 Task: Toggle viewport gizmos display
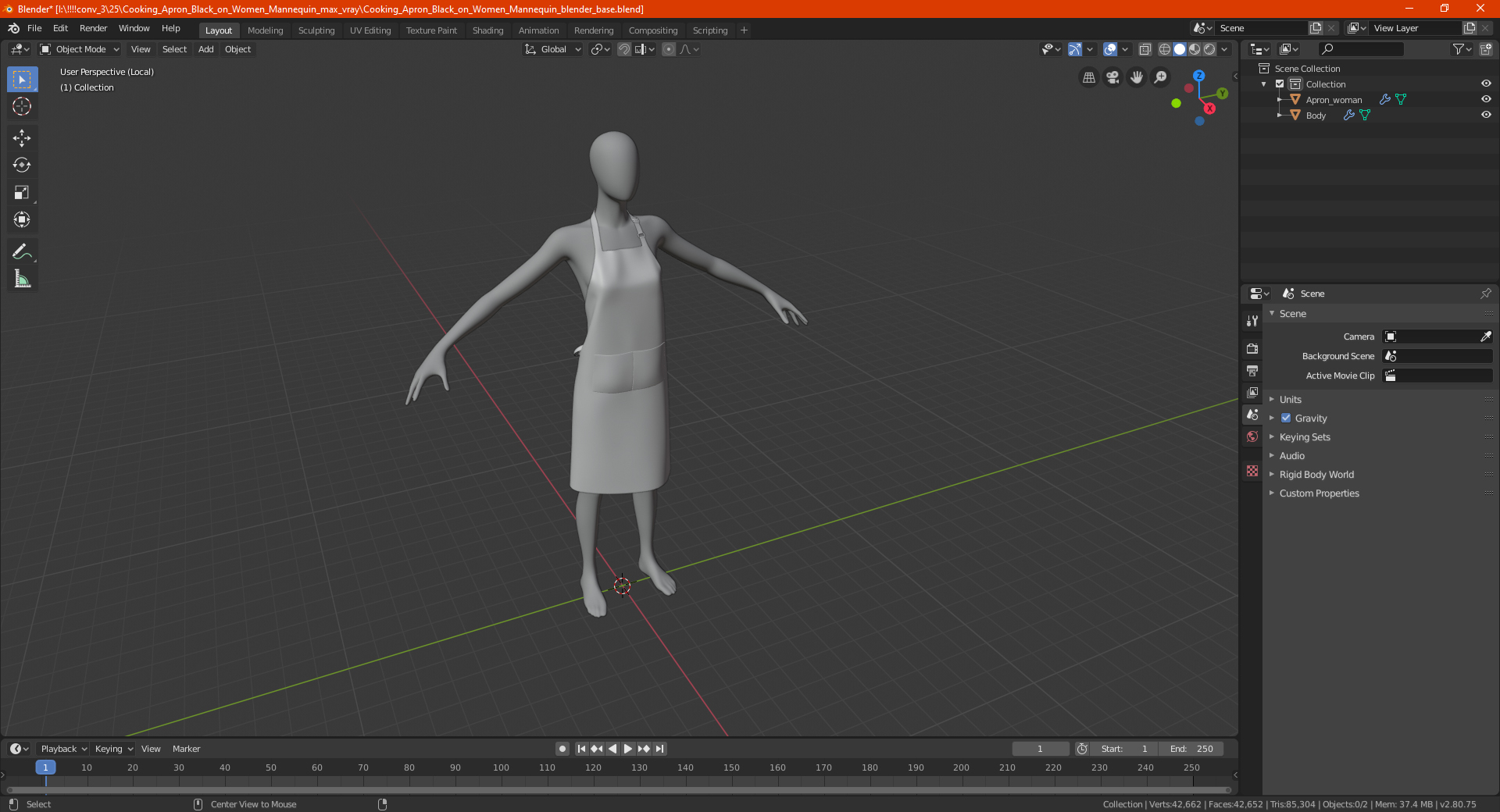pyautogui.click(x=1075, y=49)
